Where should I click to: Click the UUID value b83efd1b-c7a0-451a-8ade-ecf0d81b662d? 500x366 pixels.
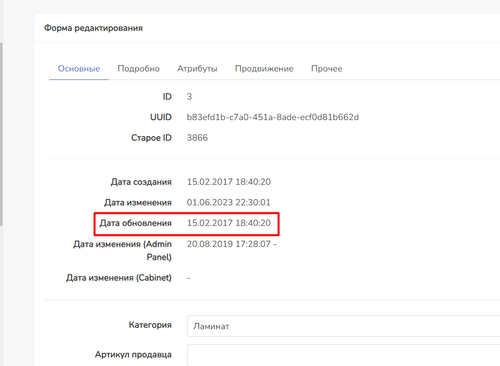click(273, 117)
